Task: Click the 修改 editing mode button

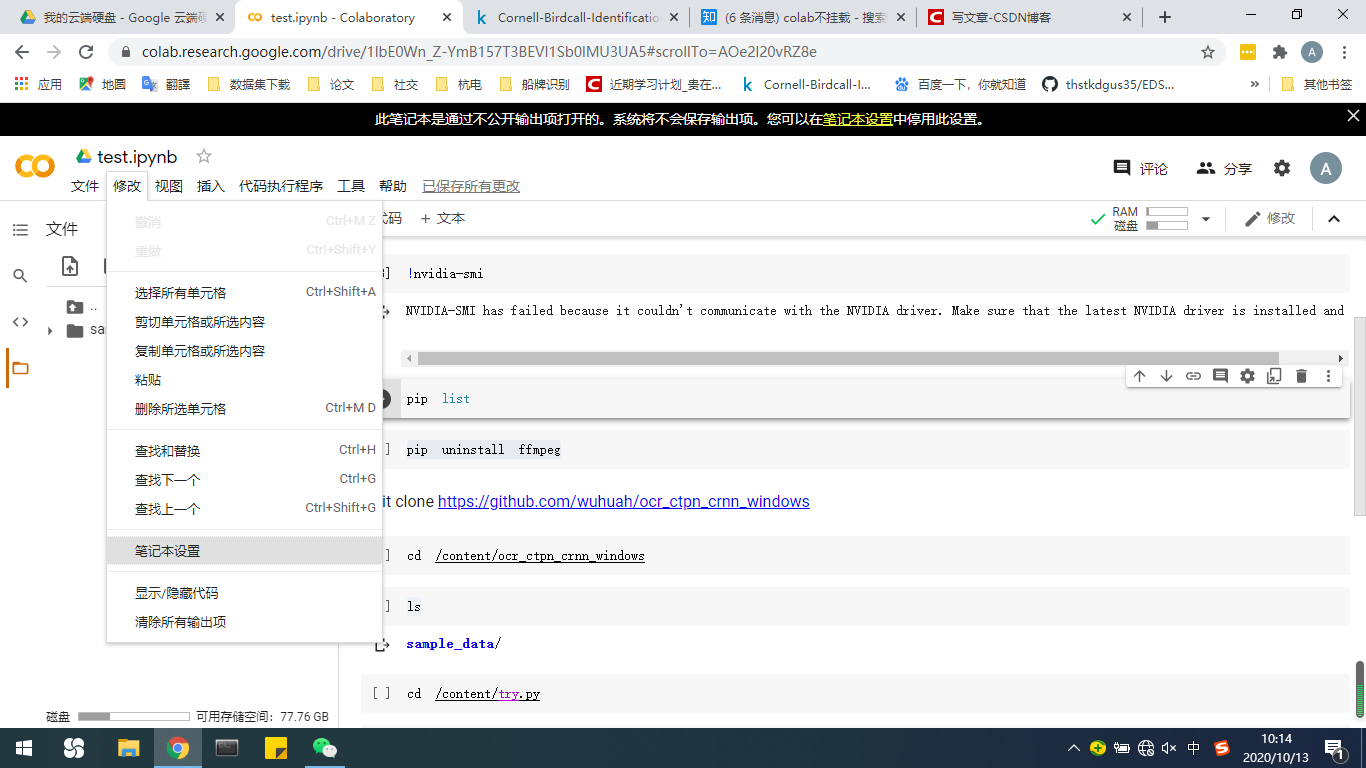Action: tap(1269, 218)
